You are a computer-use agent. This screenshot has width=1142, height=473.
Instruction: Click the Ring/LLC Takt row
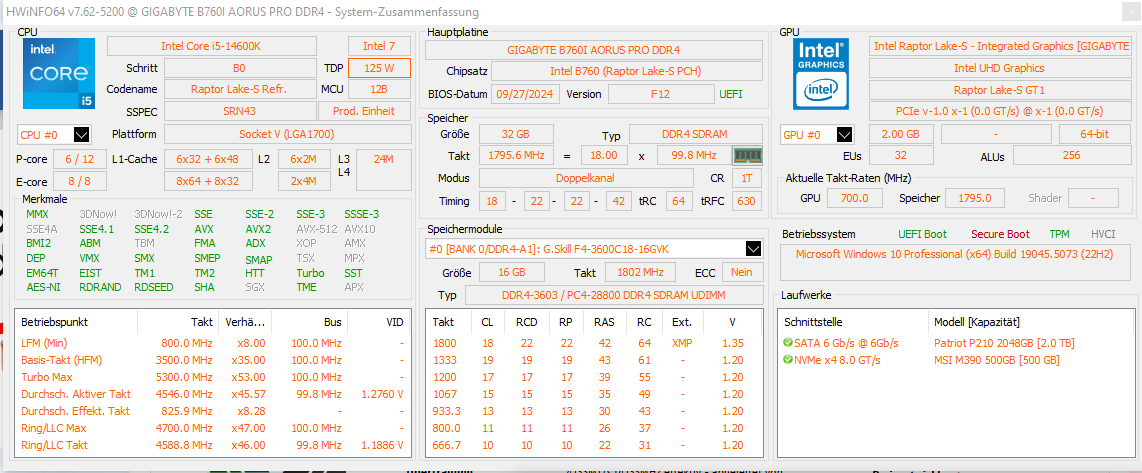click(x=212, y=445)
